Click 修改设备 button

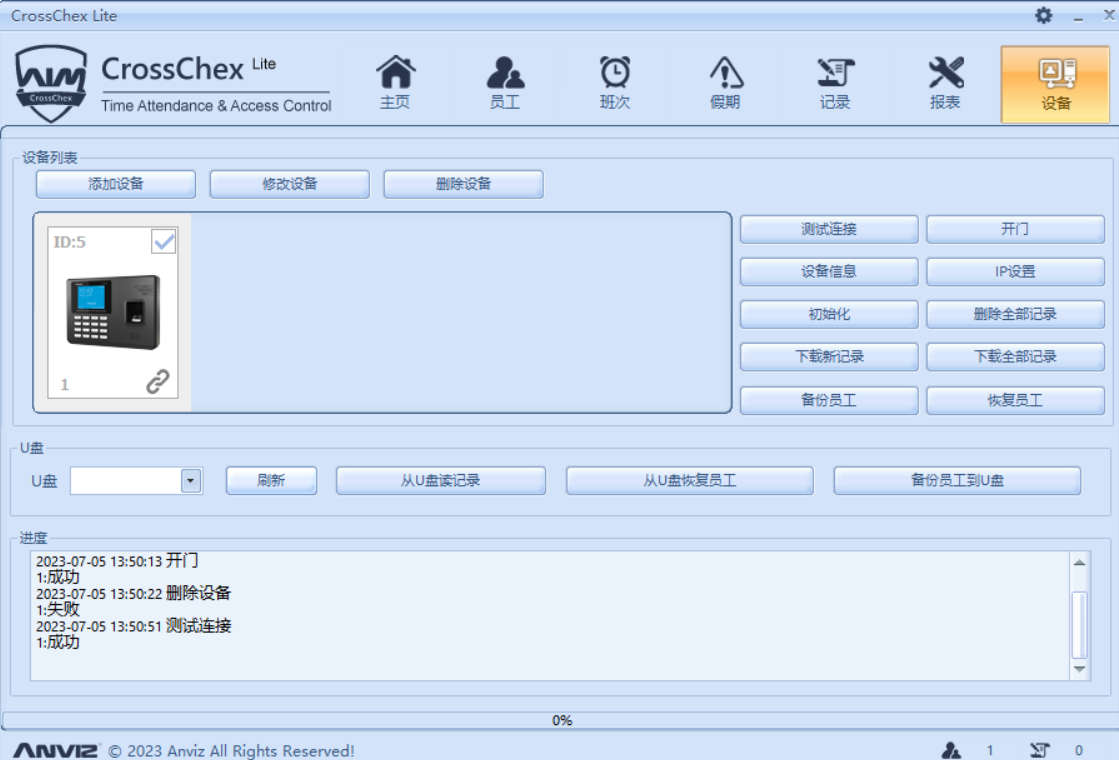click(x=290, y=184)
